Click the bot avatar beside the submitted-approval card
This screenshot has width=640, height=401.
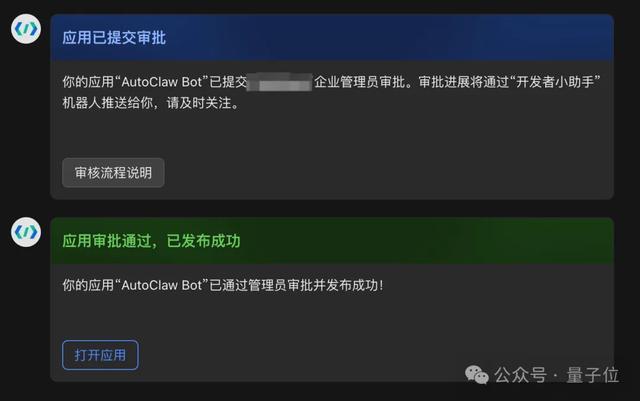pos(26,29)
